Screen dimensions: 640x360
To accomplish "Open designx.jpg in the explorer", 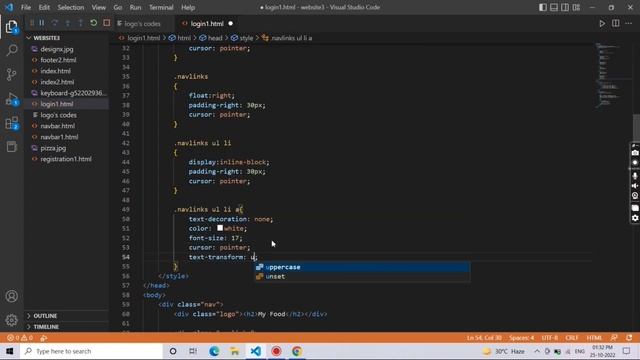I will 57,49.
